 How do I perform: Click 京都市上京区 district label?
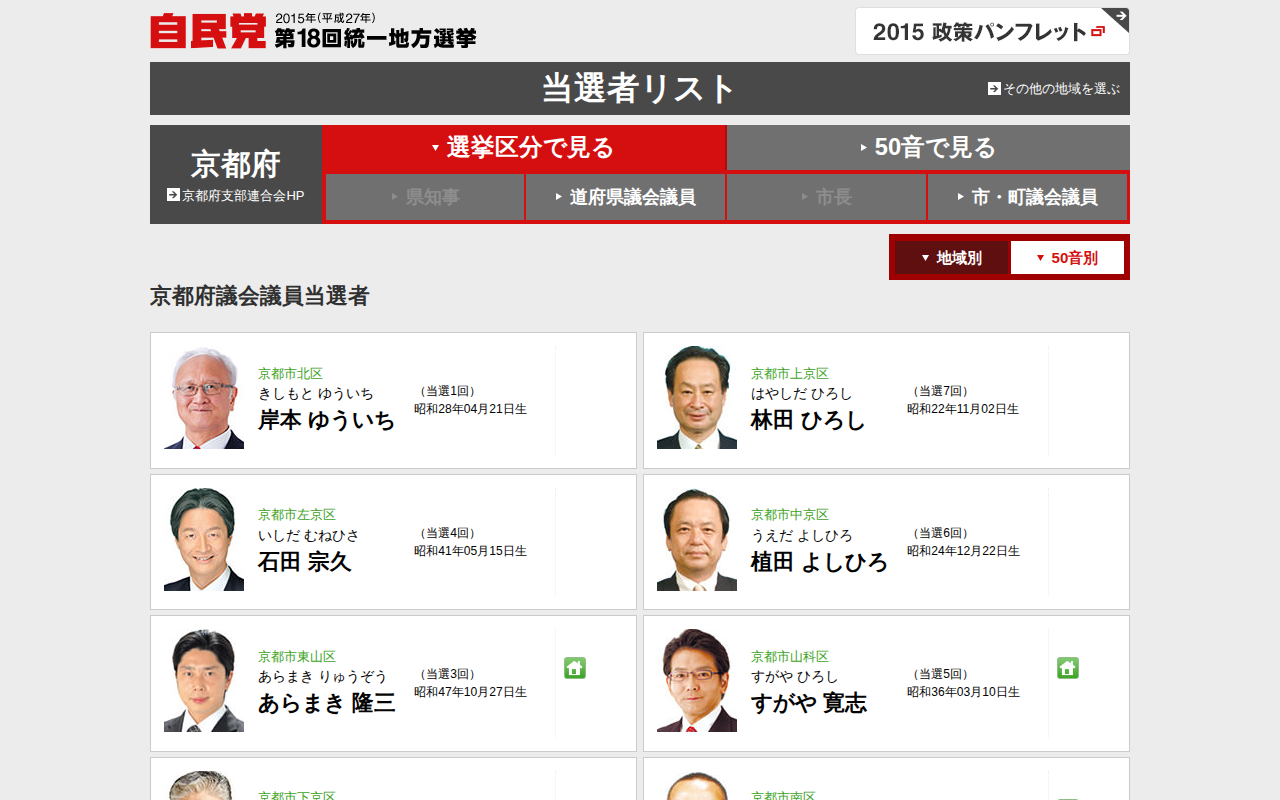point(790,373)
